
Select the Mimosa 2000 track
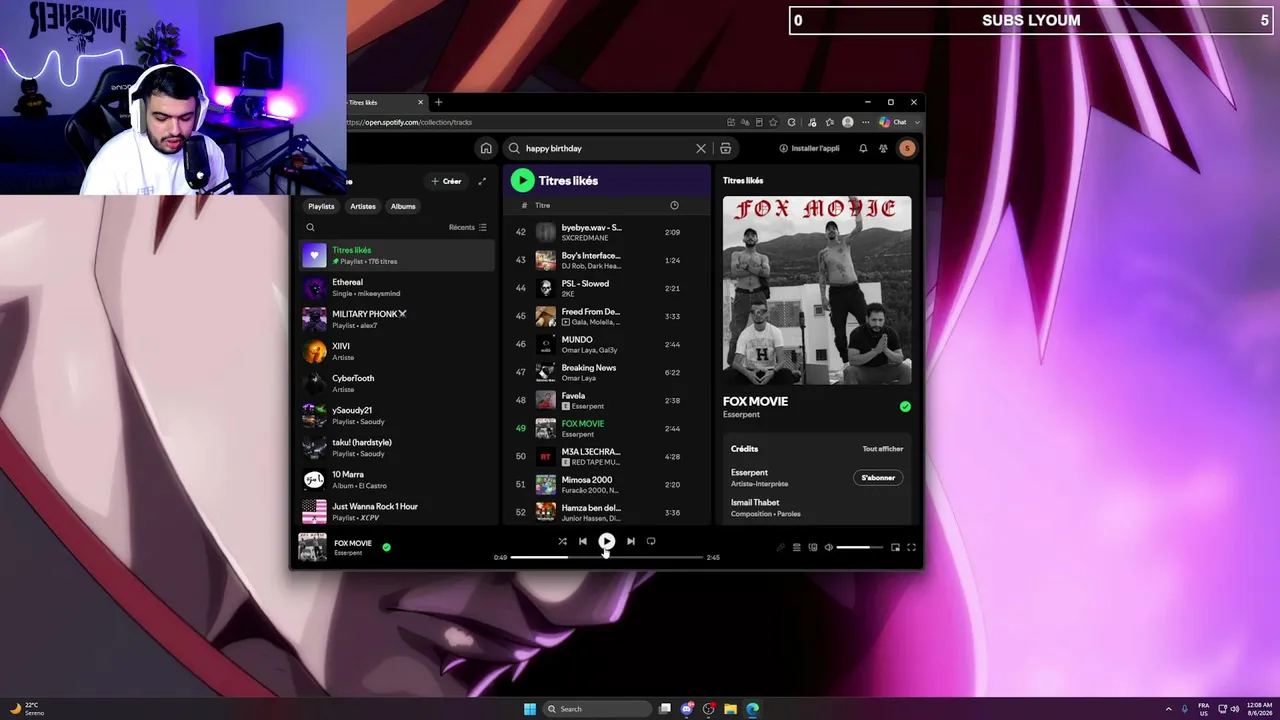click(607, 484)
